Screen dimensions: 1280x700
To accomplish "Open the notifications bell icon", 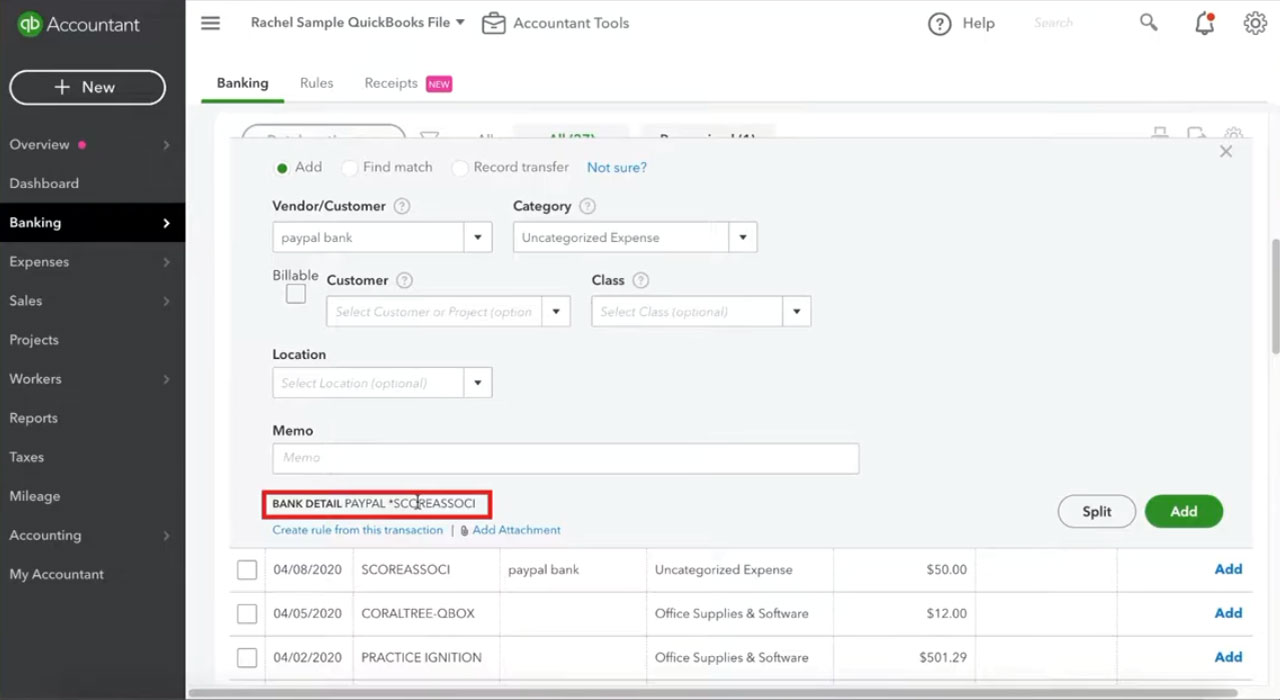I will (x=1204, y=24).
